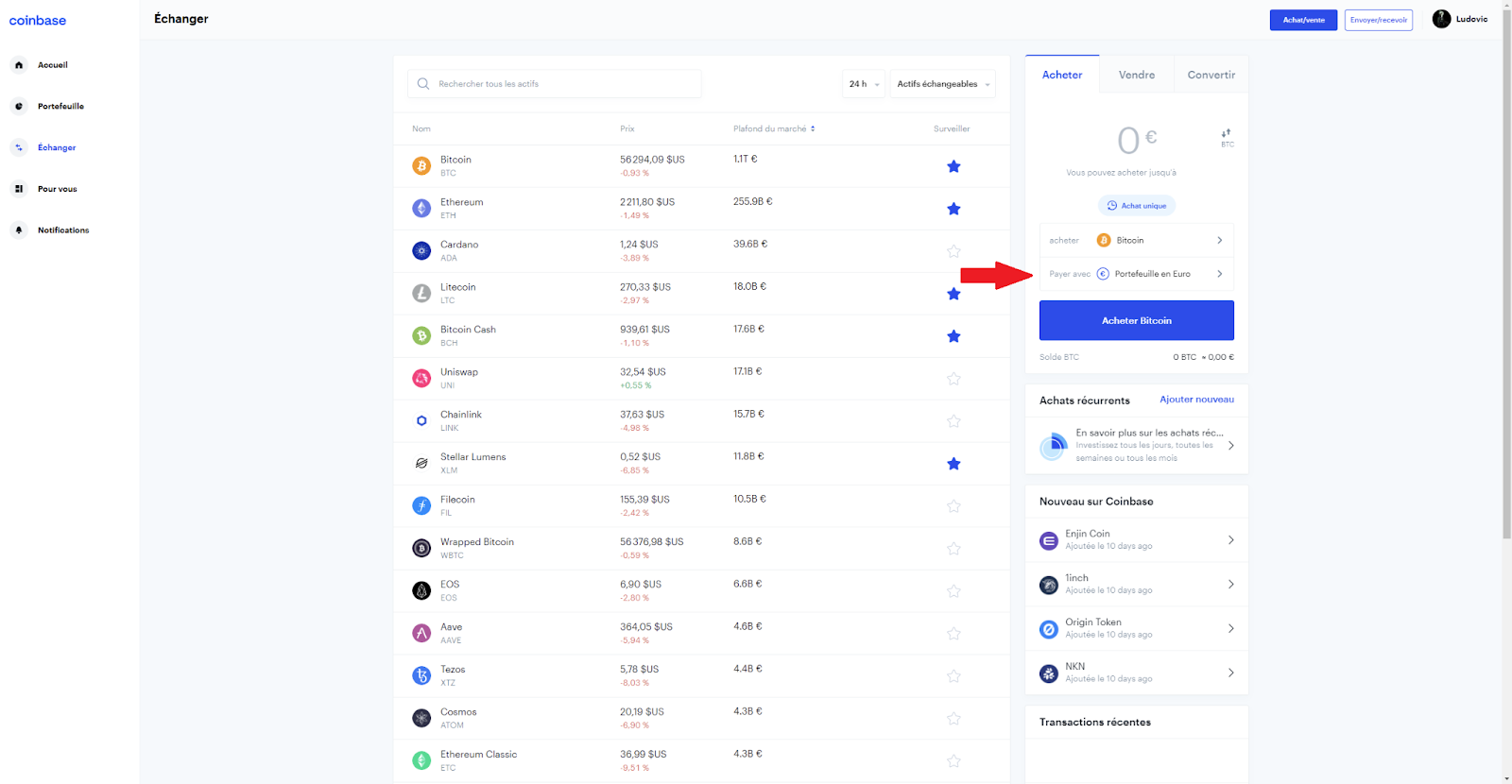Open Payer avec Portefeuille en Euro selector
Screen dimensions: 1512x784
click(x=1137, y=274)
